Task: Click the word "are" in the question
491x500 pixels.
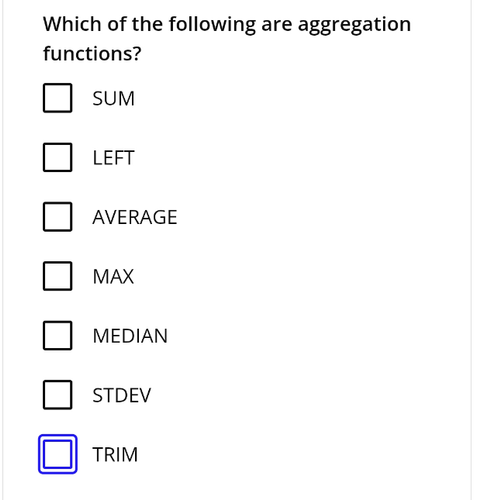Action: (277, 25)
